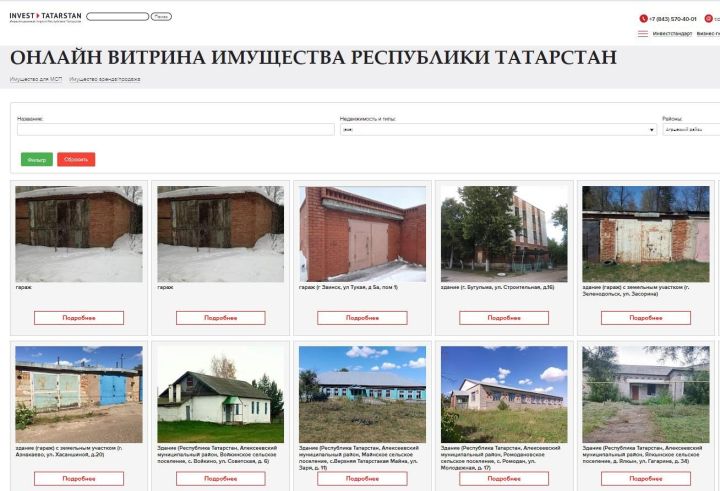Click Подробнее for Верхняя Татарская Майна building
The width and height of the screenshot is (720, 491).
(x=362, y=479)
